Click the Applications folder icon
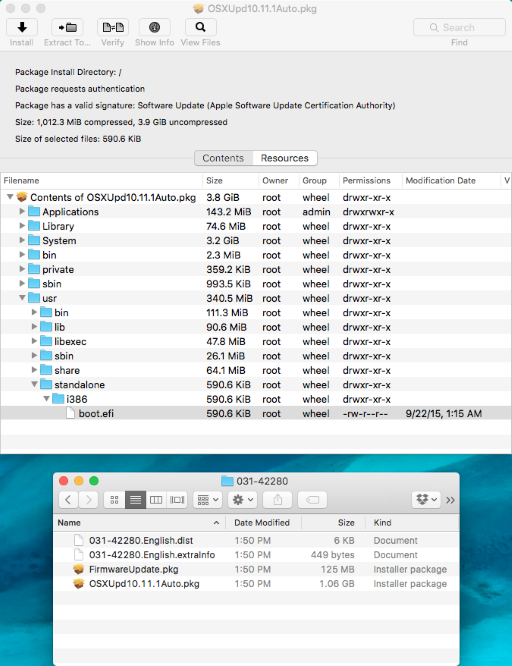512x666 pixels. (x=34, y=211)
